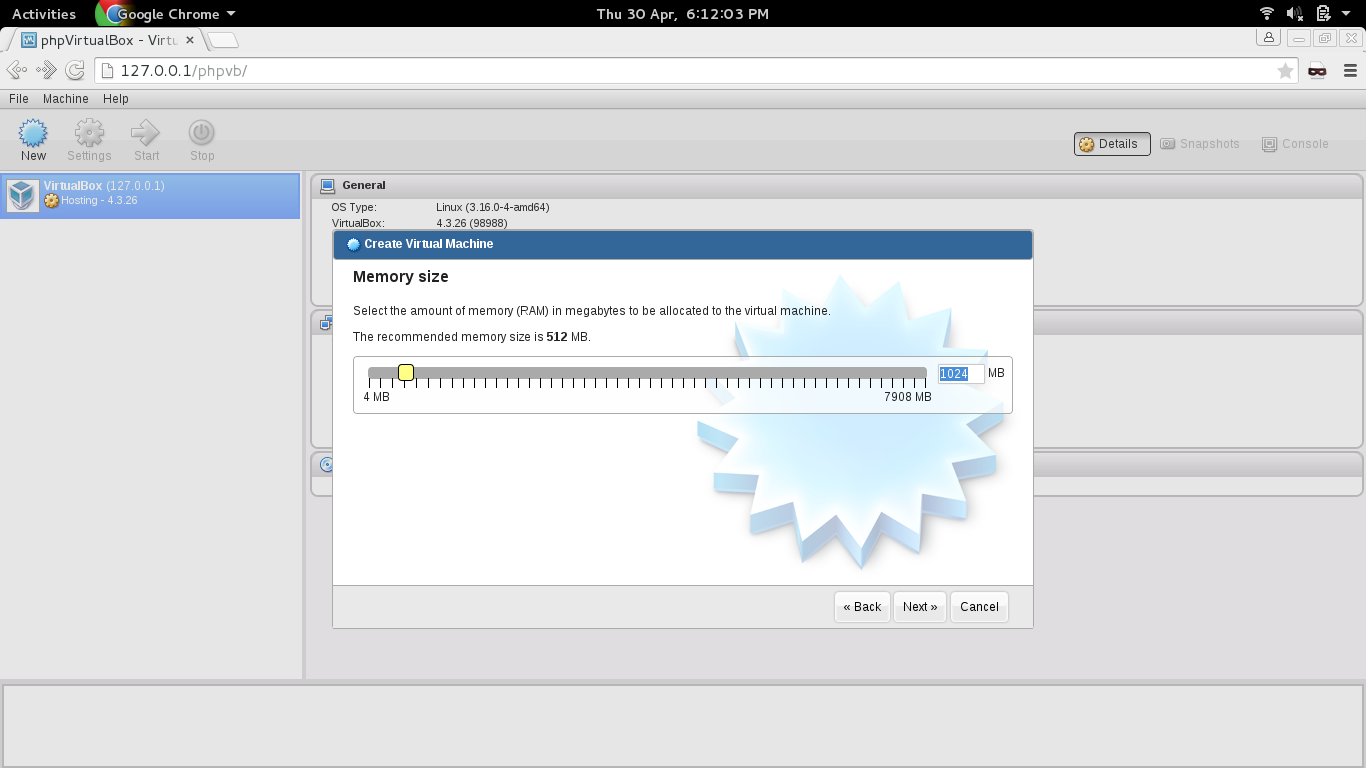Open the top bar clock and calendar

[x=683, y=14]
